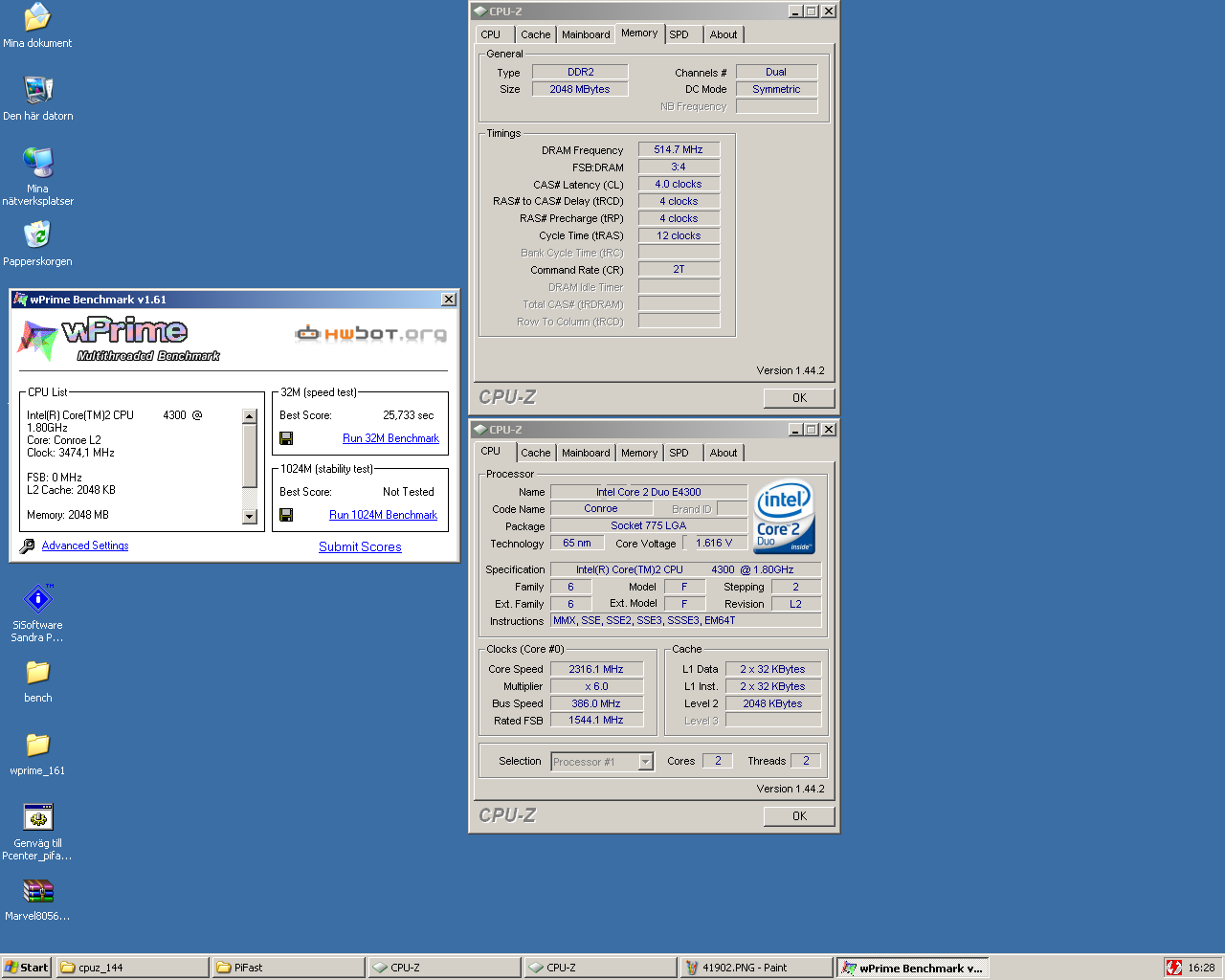
Task: Open Genväg till Pcenter_pifa shortcut
Action: pyautogui.click(x=37, y=831)
